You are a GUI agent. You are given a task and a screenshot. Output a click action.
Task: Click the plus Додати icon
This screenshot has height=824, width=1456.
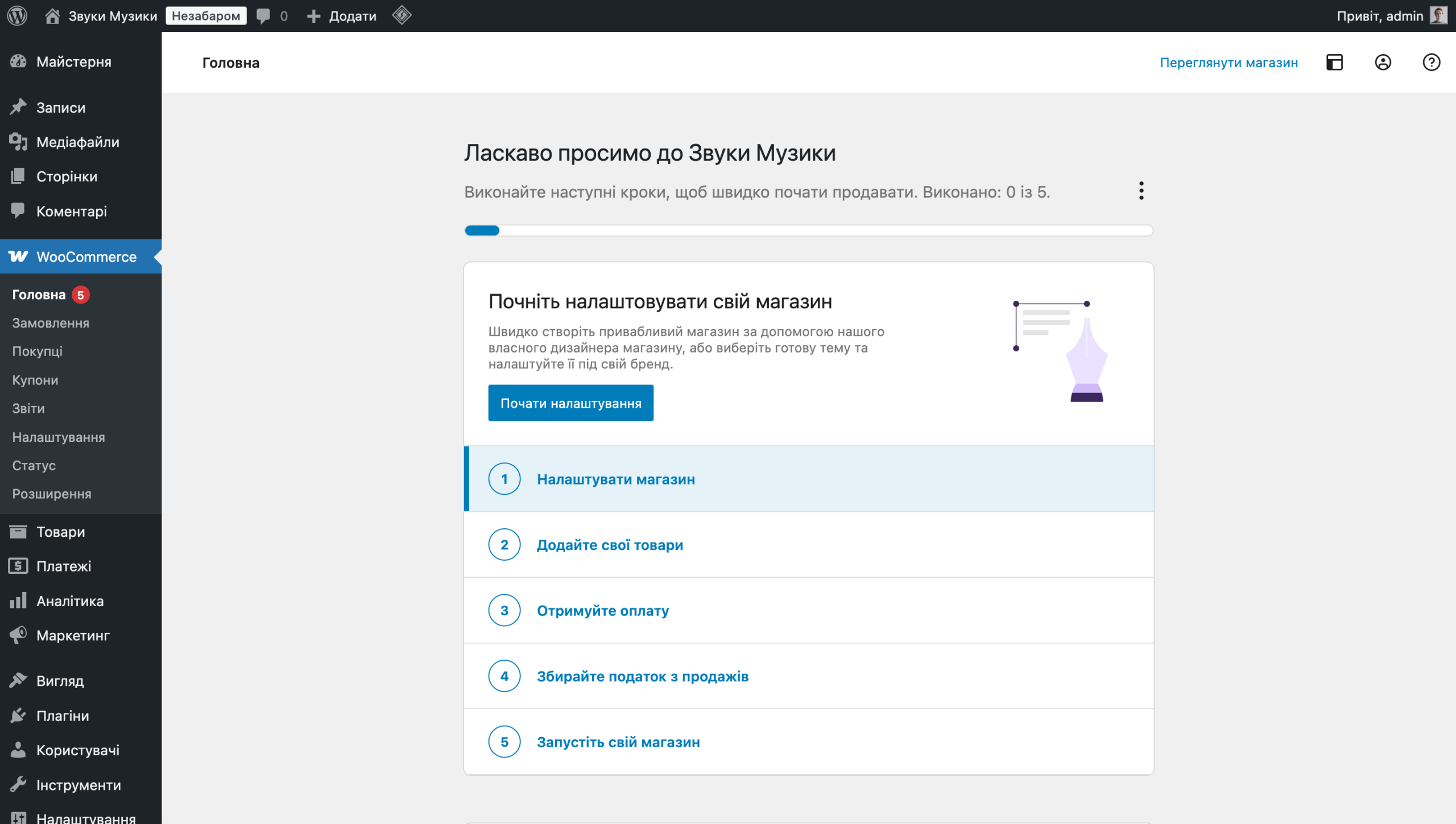point(314,16)
